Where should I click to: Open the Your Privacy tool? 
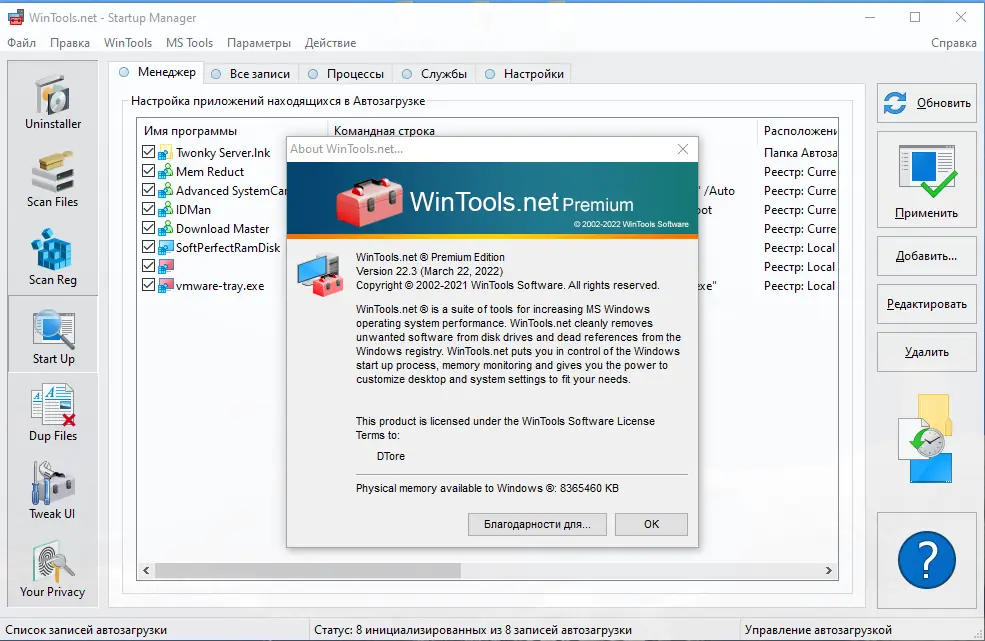pyautogui.click(x=53, y=569)
